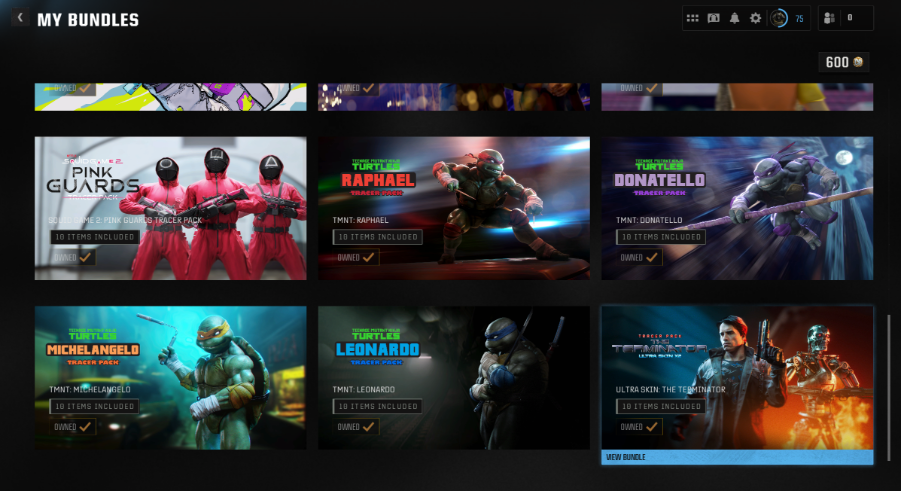901x491 pixels.
Task: Open the camera/map icon next to grid menu
Action: (713, 18)
